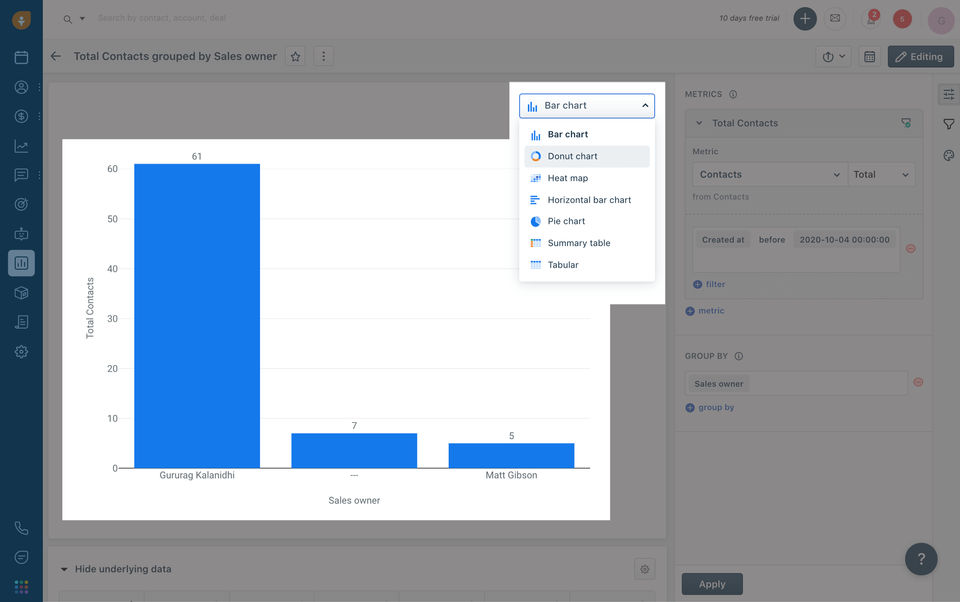This screenshot has width=960, height=602.
Task: Collapse Hide underlying data section
Action: 64,569
